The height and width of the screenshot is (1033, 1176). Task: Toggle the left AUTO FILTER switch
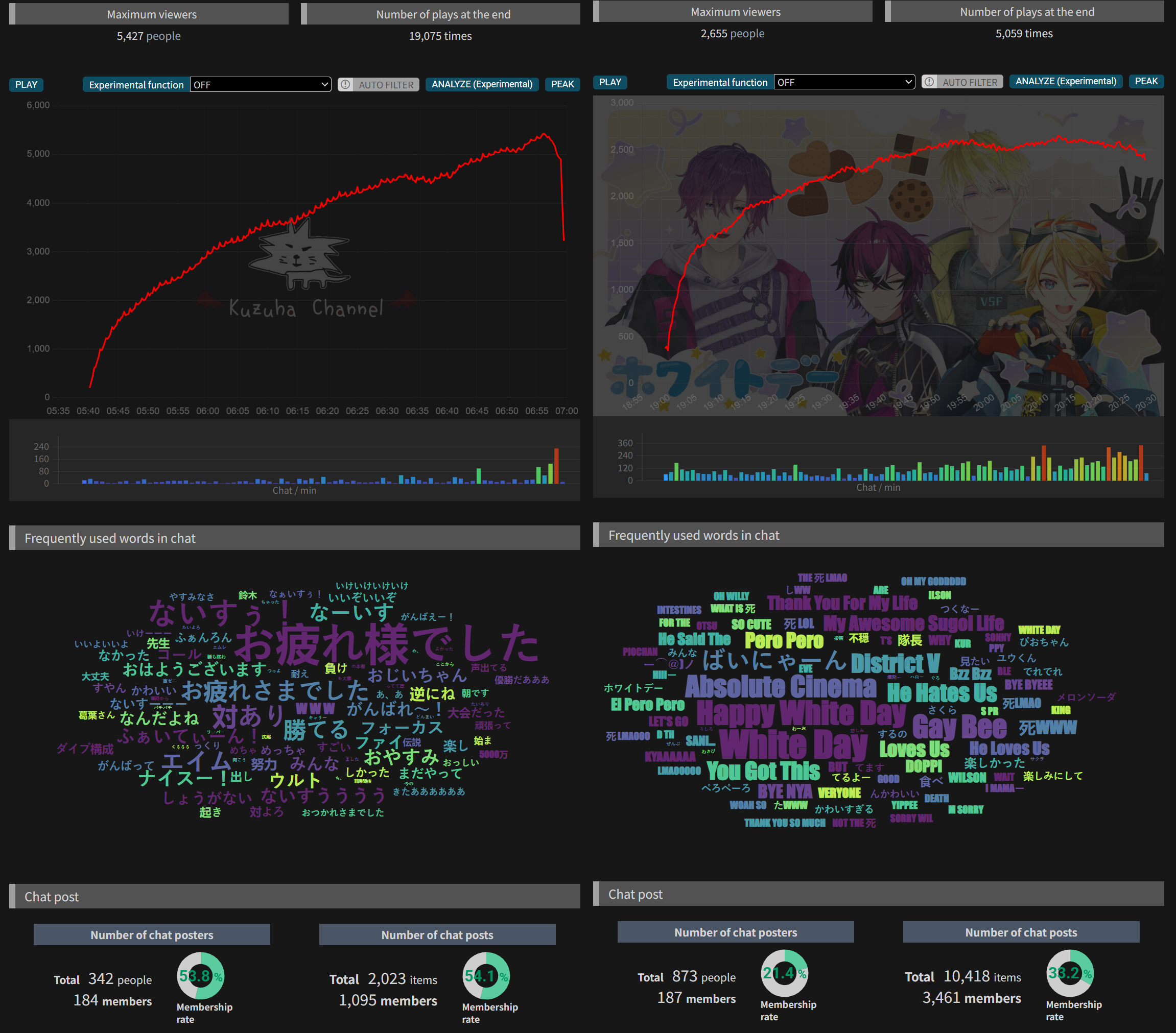386,85
